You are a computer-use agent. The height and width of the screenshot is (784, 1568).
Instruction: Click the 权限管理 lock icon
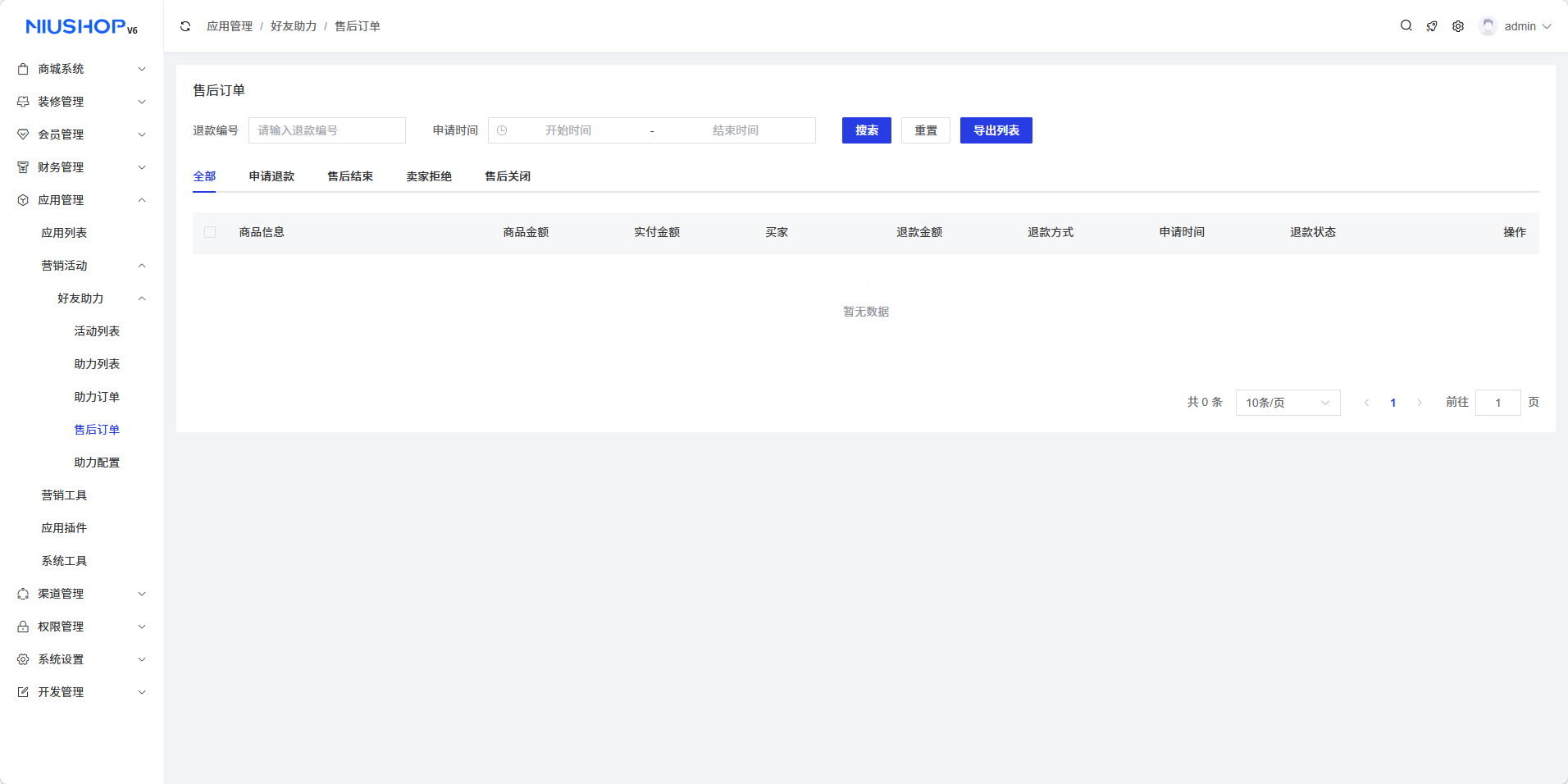(23, 627)
